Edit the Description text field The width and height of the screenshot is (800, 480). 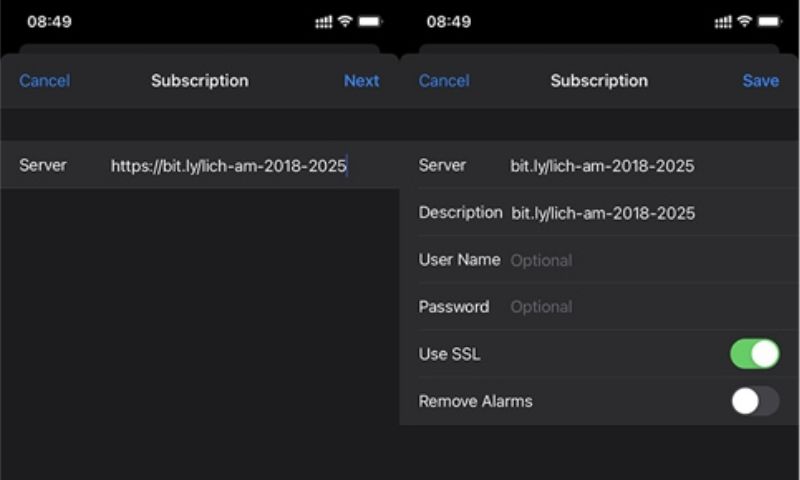[602, 213]
